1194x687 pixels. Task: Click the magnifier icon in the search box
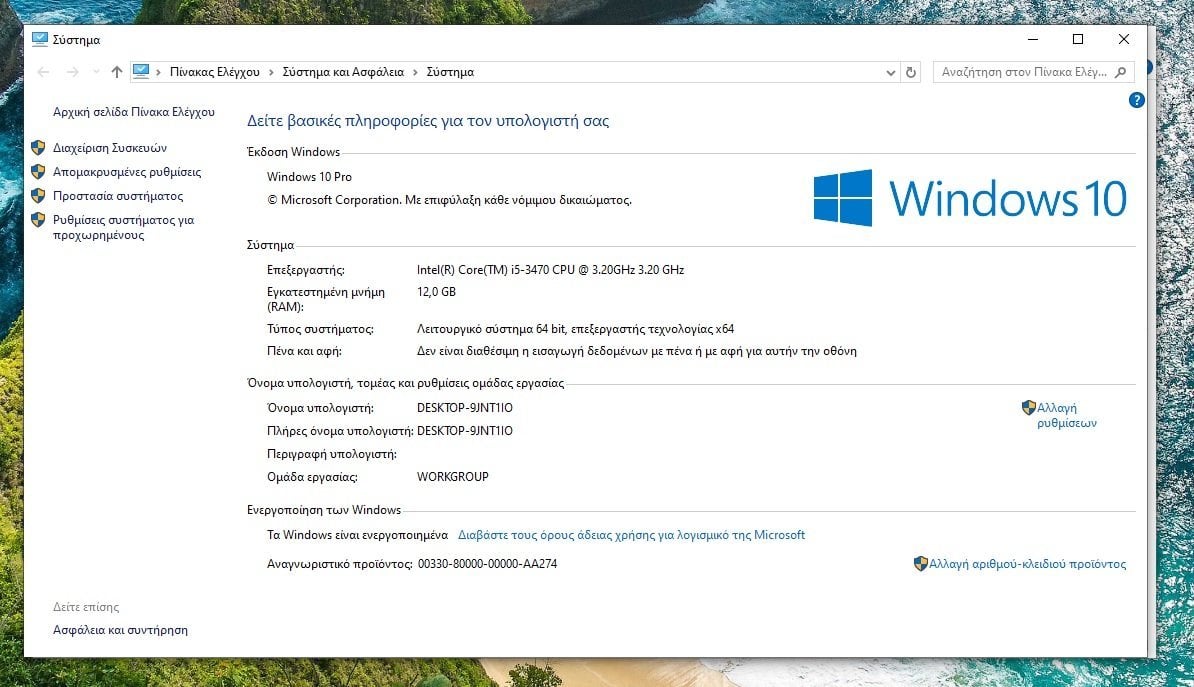pos(1120,72)
